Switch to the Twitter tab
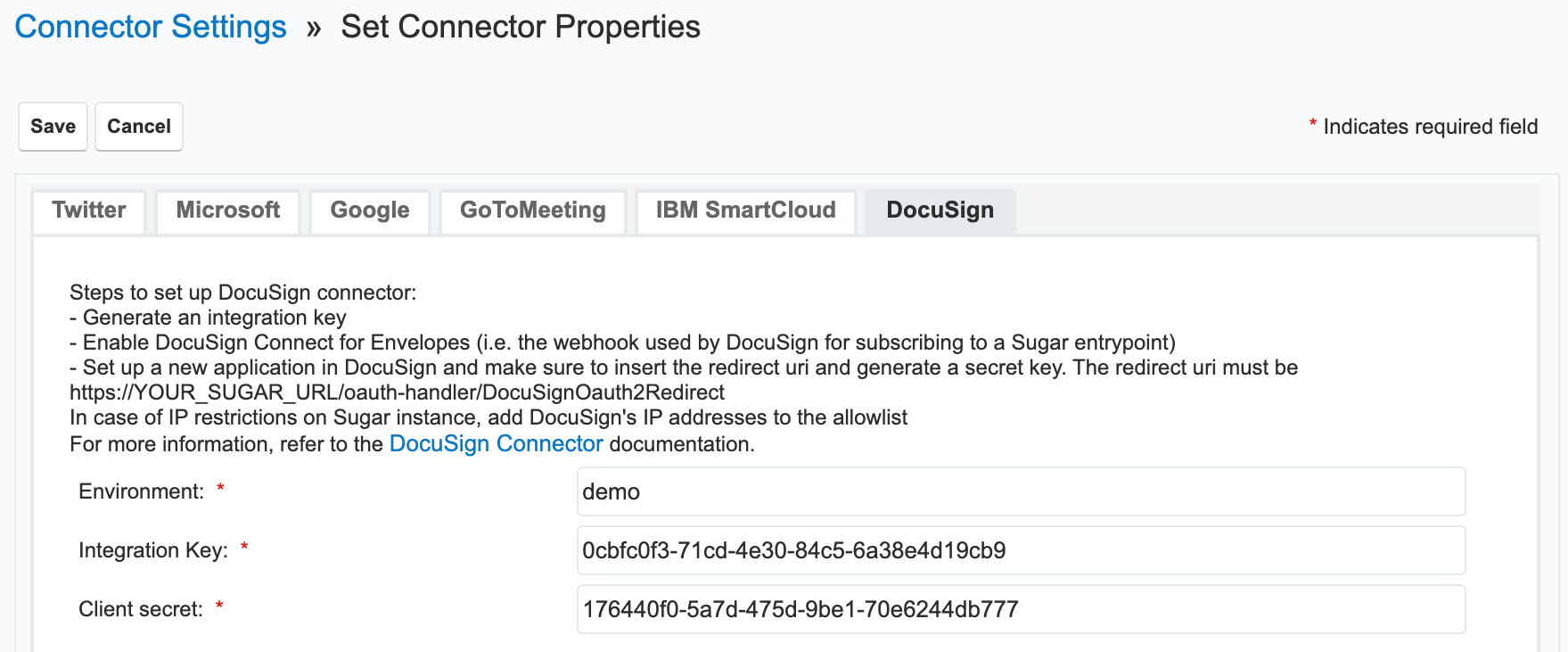Viewport: 1568px width, 652px height. 88,210
